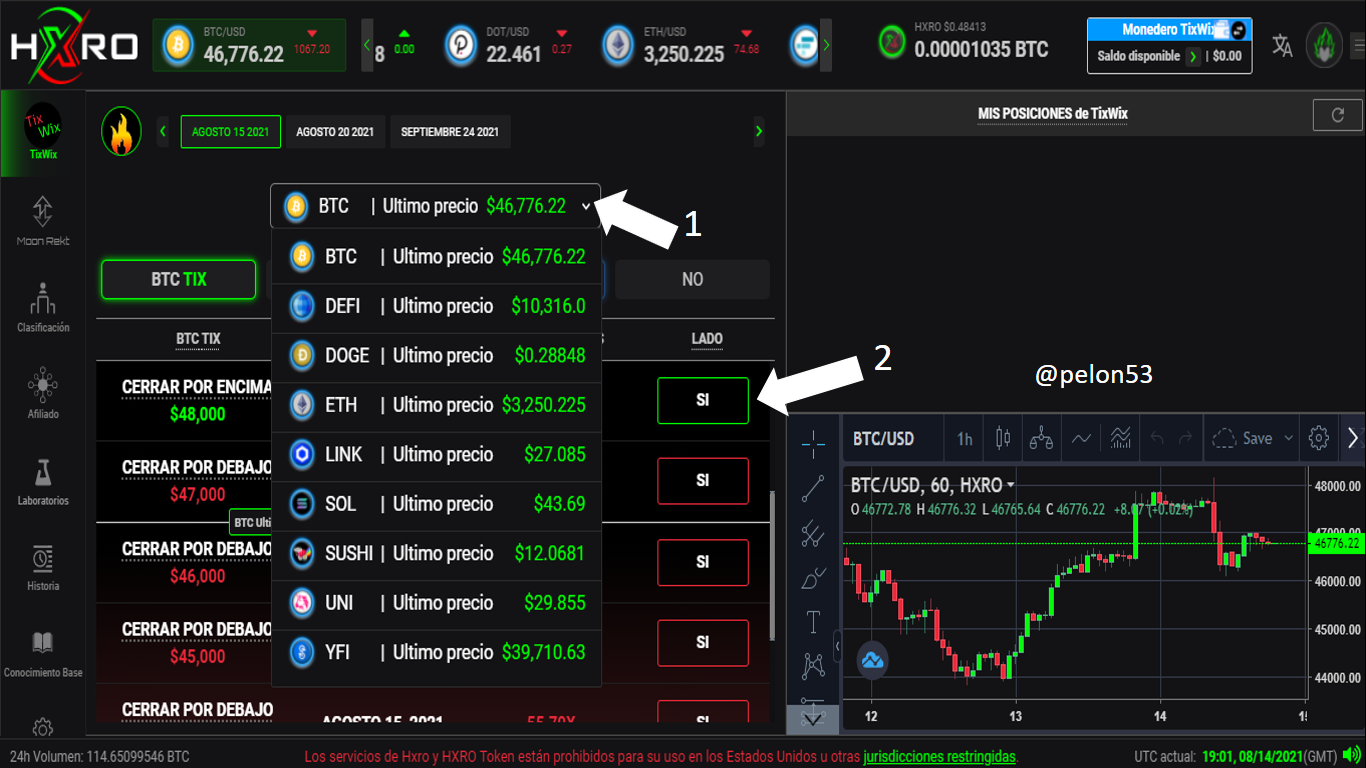Choose UNI from the asset list
The image size is (1366, 768).
436,603
